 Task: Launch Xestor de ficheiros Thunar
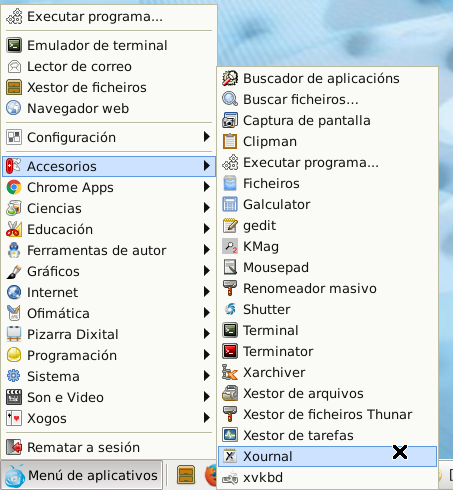(327, 414)
